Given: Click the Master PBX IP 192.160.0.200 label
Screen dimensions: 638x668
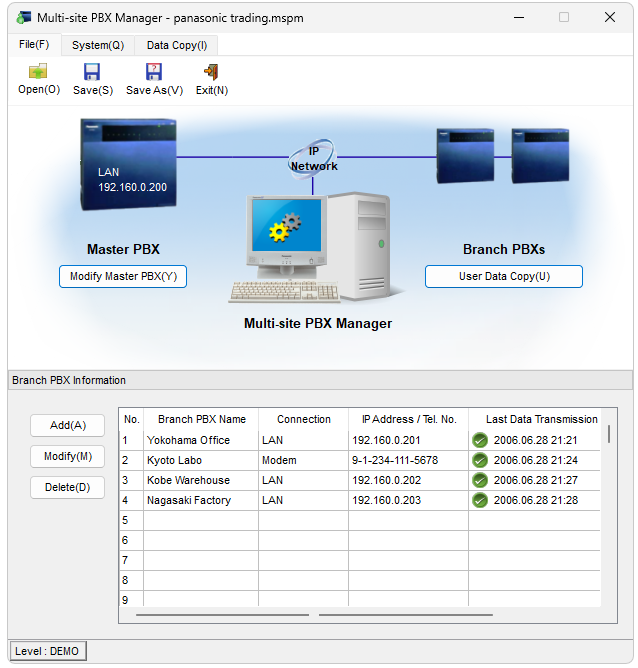Looking at the screenshot, I should [x=132, y=187].
